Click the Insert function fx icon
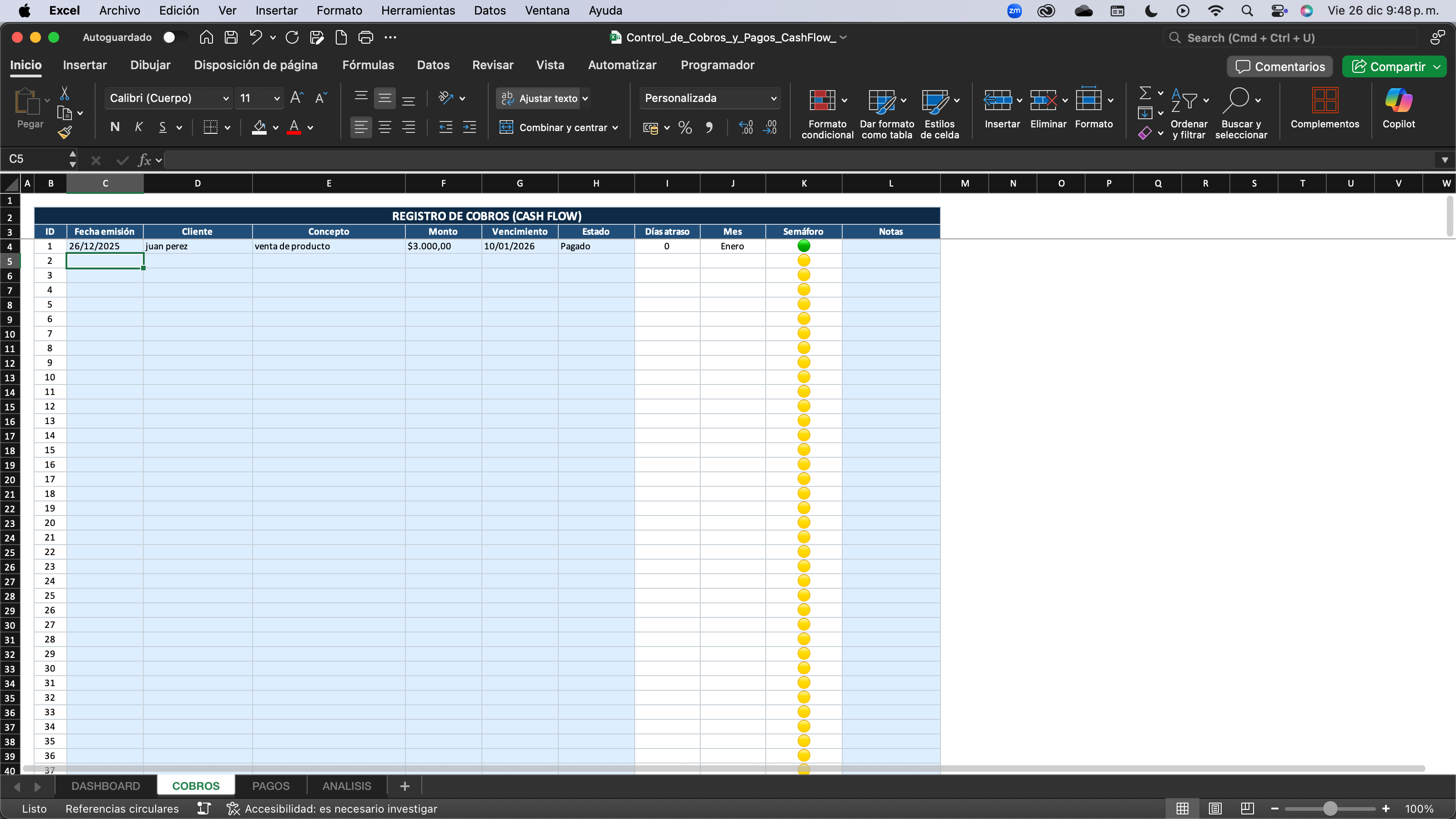1456x819 pixels. point(144,160)
